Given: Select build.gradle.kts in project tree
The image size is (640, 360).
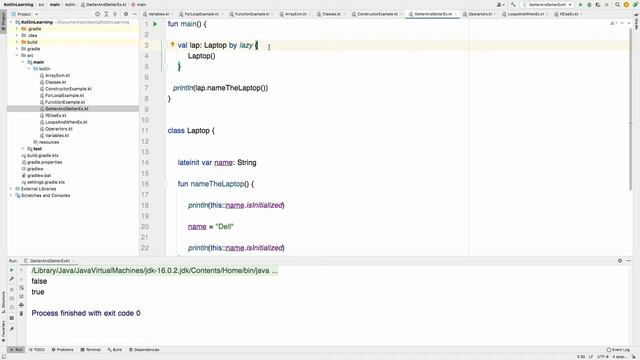Looking at the screenshot, I should (x=42, y=156).
